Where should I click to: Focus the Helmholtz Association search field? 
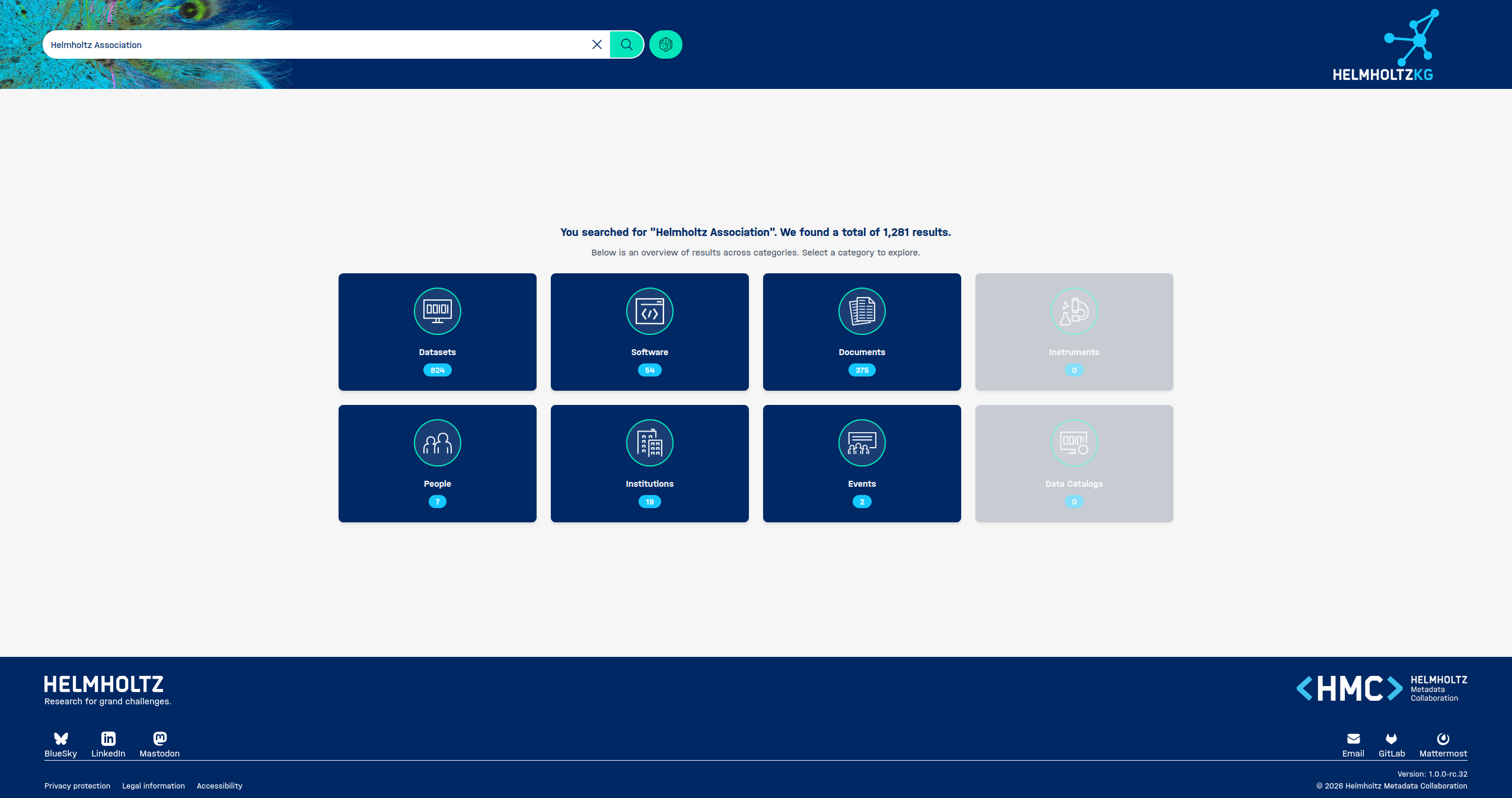[314, 44]
